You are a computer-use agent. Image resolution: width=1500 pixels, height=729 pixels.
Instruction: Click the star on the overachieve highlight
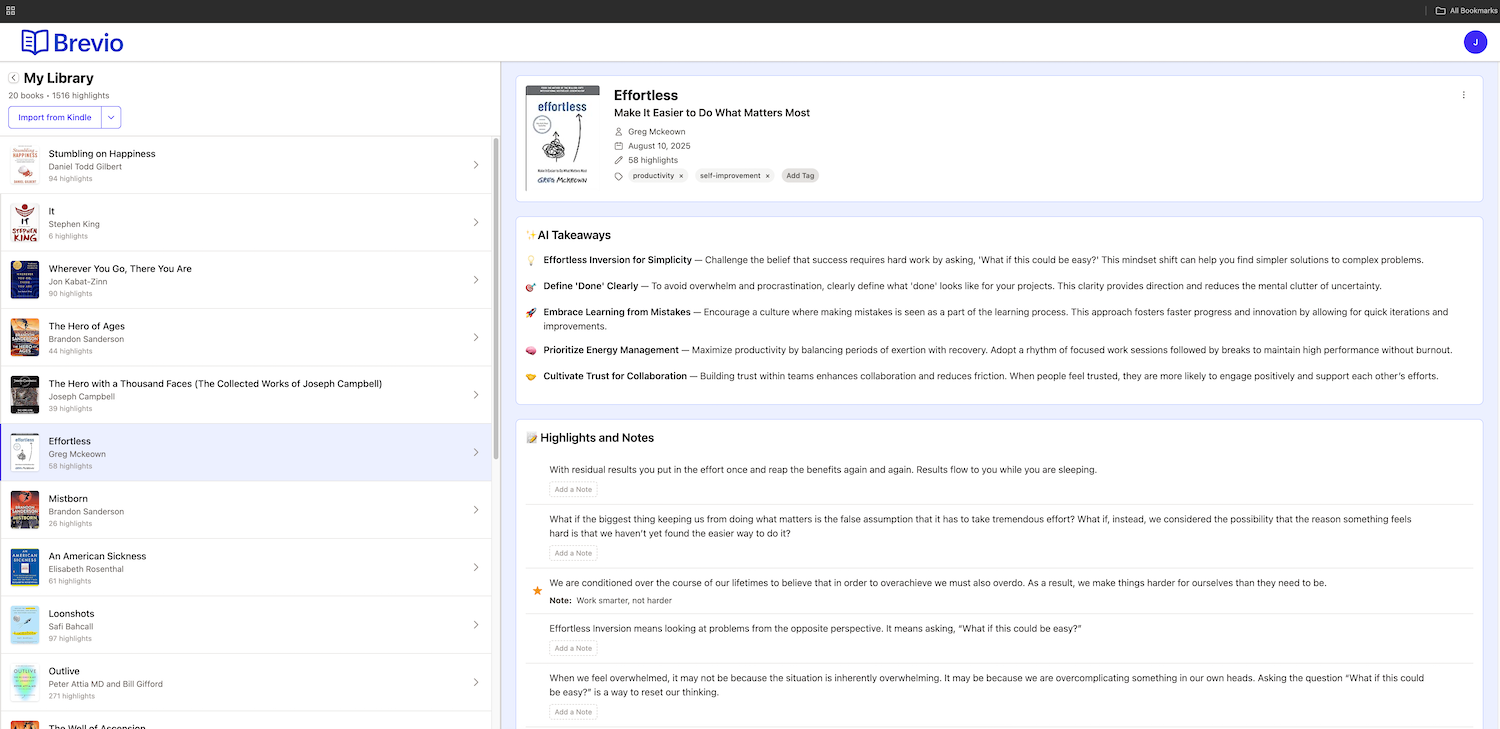[537, 591]
